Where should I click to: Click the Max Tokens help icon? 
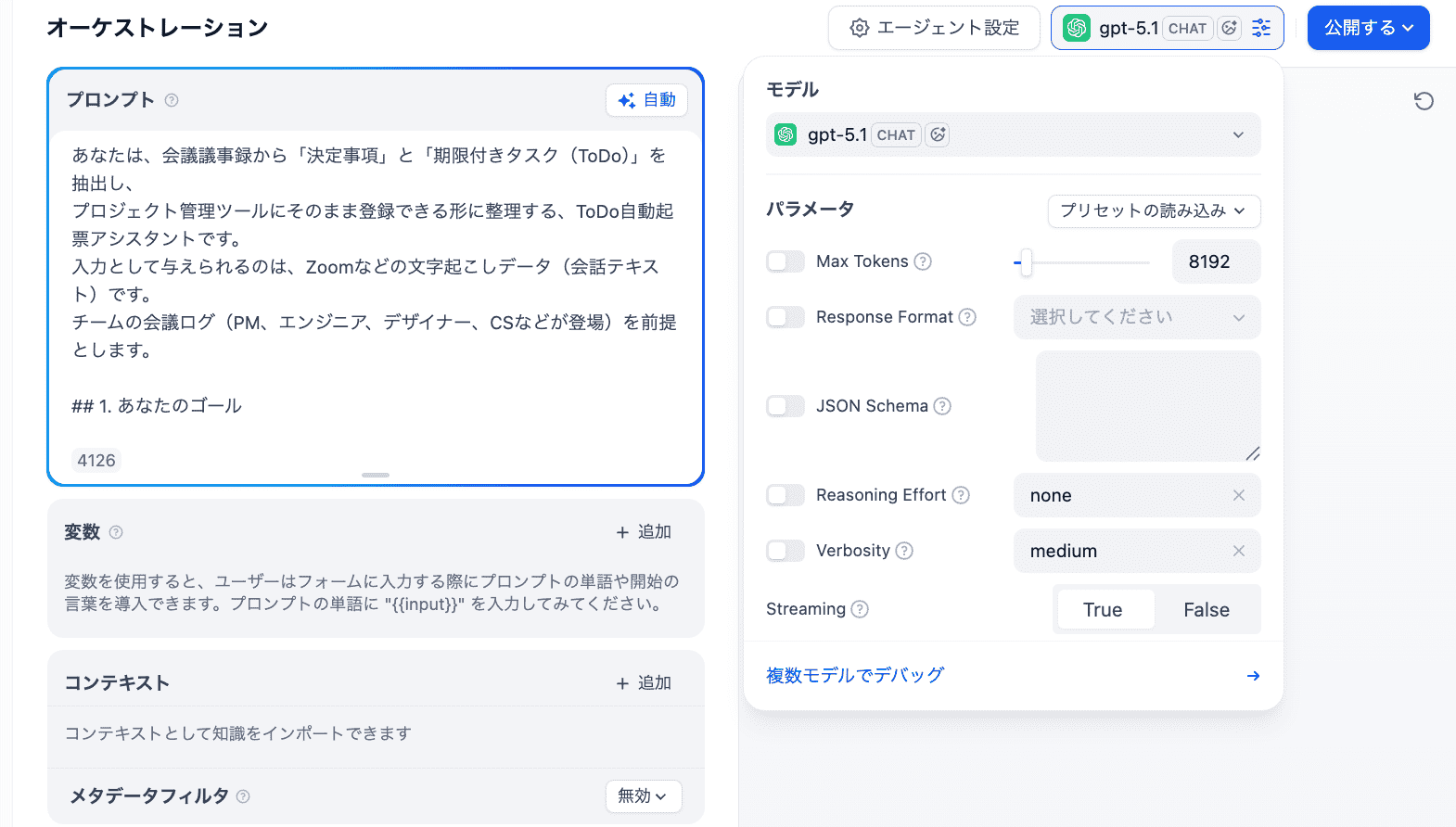tap(923, 261)
